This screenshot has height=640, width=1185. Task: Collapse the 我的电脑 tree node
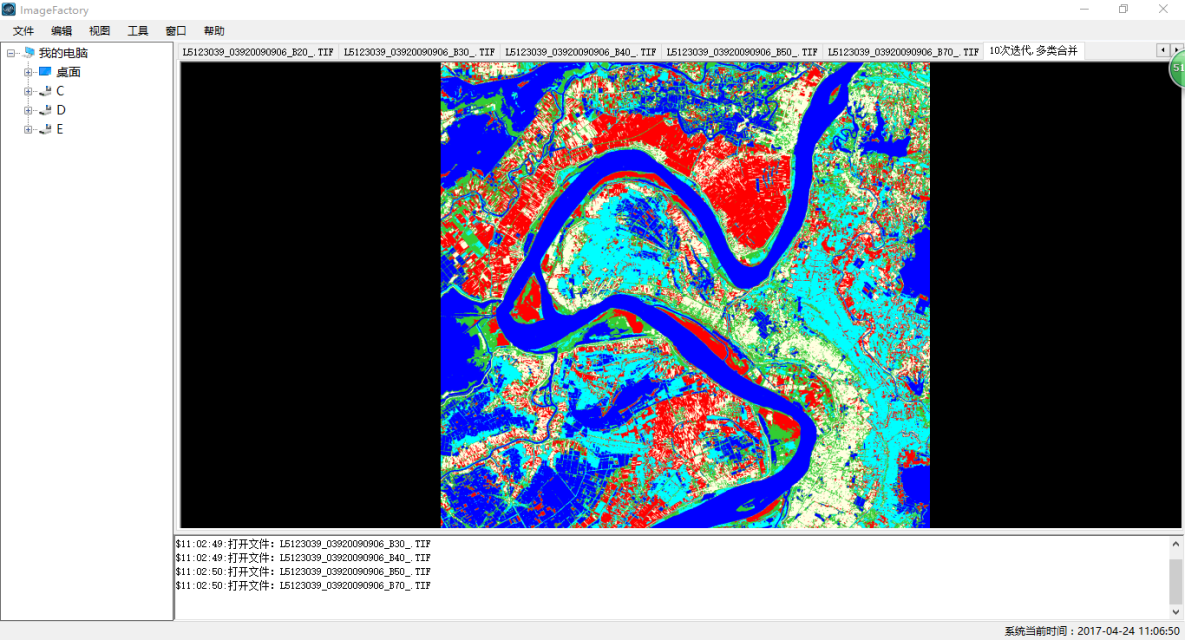click(x=11, y=53)
